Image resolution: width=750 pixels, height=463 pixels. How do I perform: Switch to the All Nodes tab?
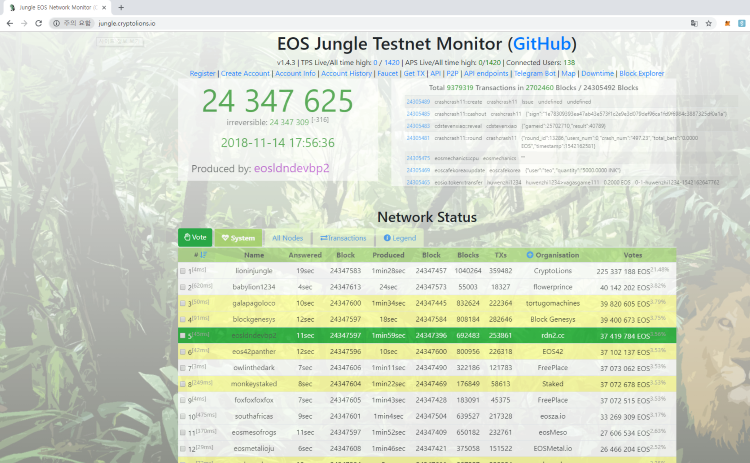click(x=287, y=238)
